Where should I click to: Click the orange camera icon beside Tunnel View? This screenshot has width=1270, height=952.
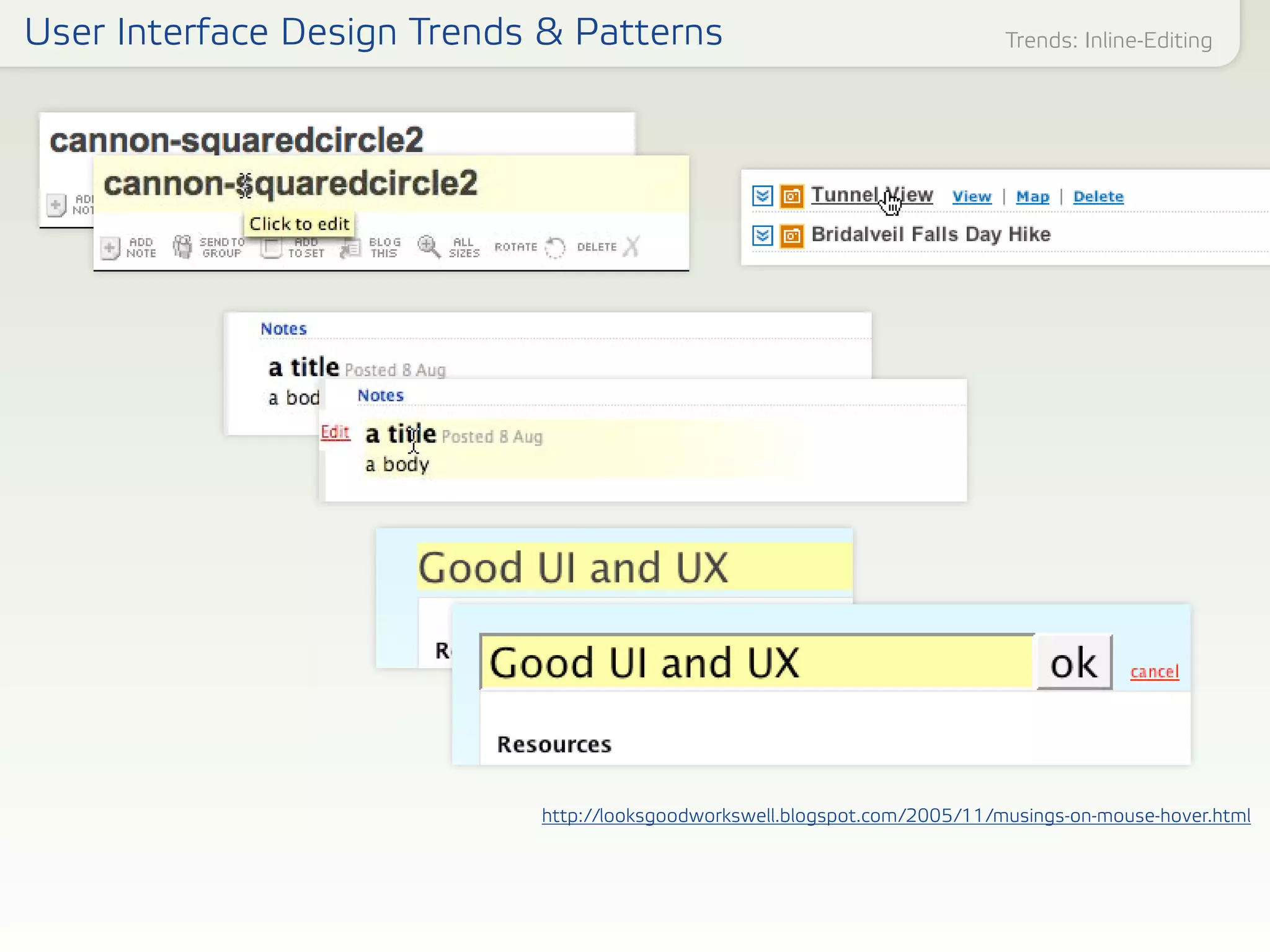pos(792,196)
